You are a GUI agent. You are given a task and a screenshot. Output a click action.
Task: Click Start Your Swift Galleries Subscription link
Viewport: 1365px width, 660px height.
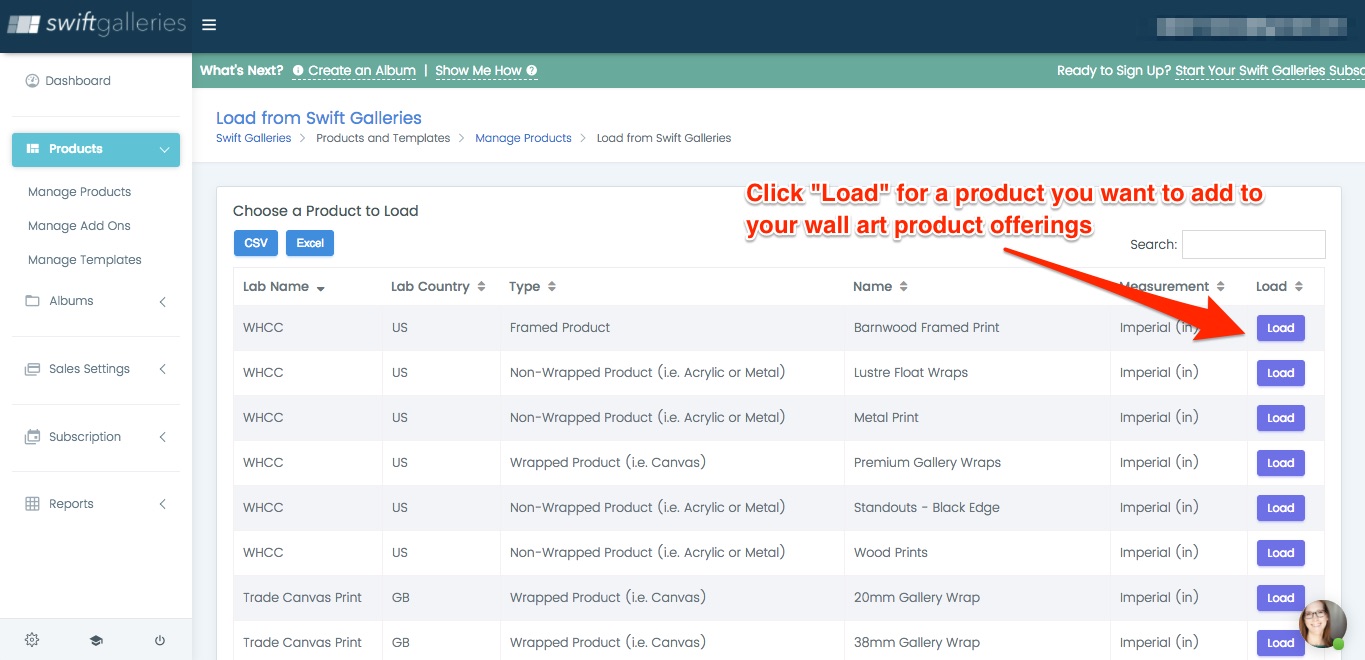point(1270,71)
